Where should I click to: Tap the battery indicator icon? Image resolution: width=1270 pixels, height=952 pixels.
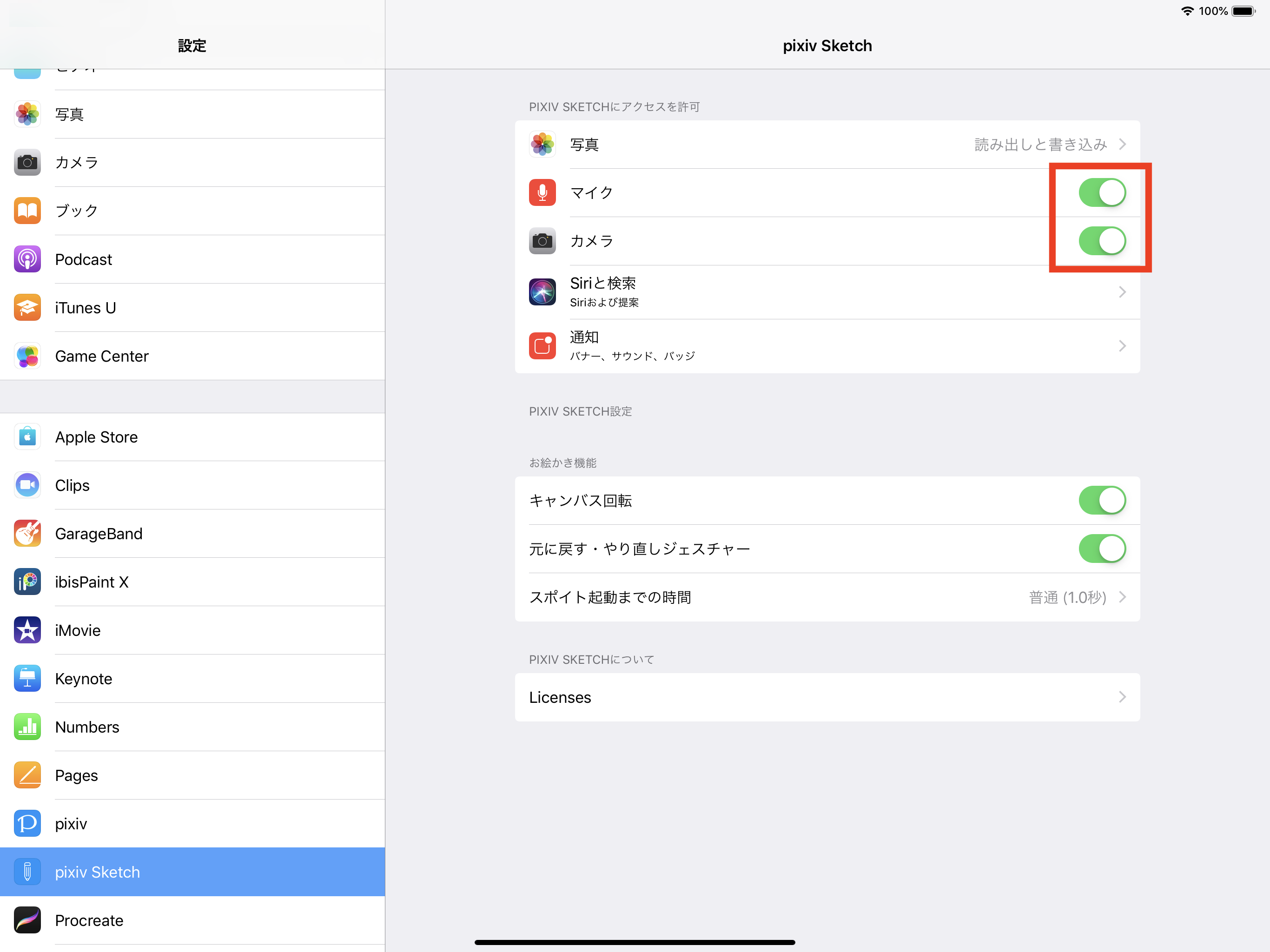click(x=1244, y=11)
